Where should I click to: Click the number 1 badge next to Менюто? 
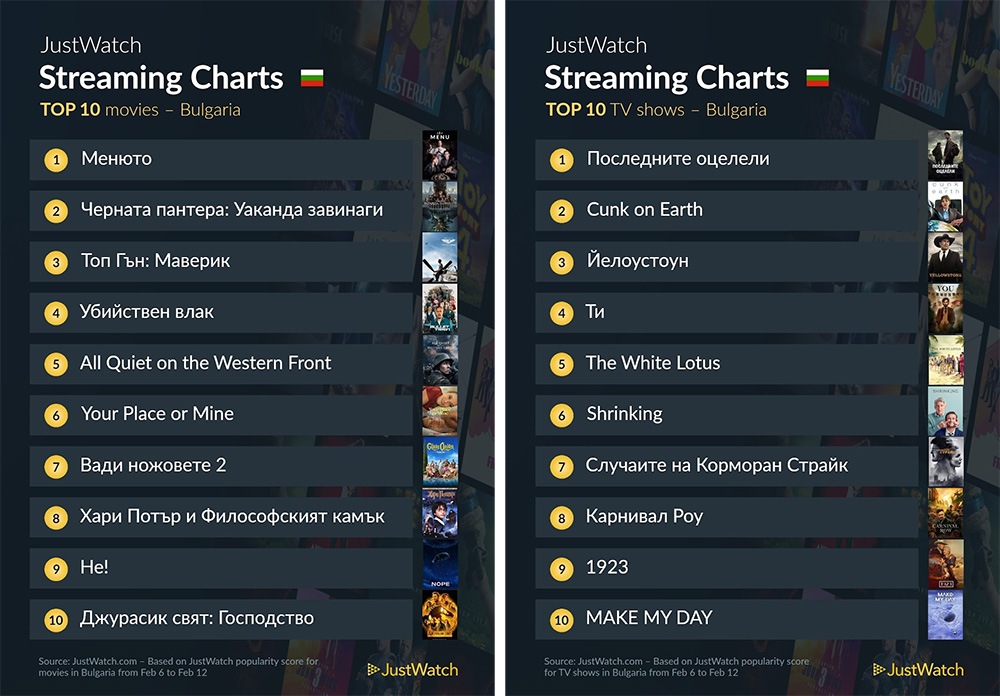click(56, 159)
